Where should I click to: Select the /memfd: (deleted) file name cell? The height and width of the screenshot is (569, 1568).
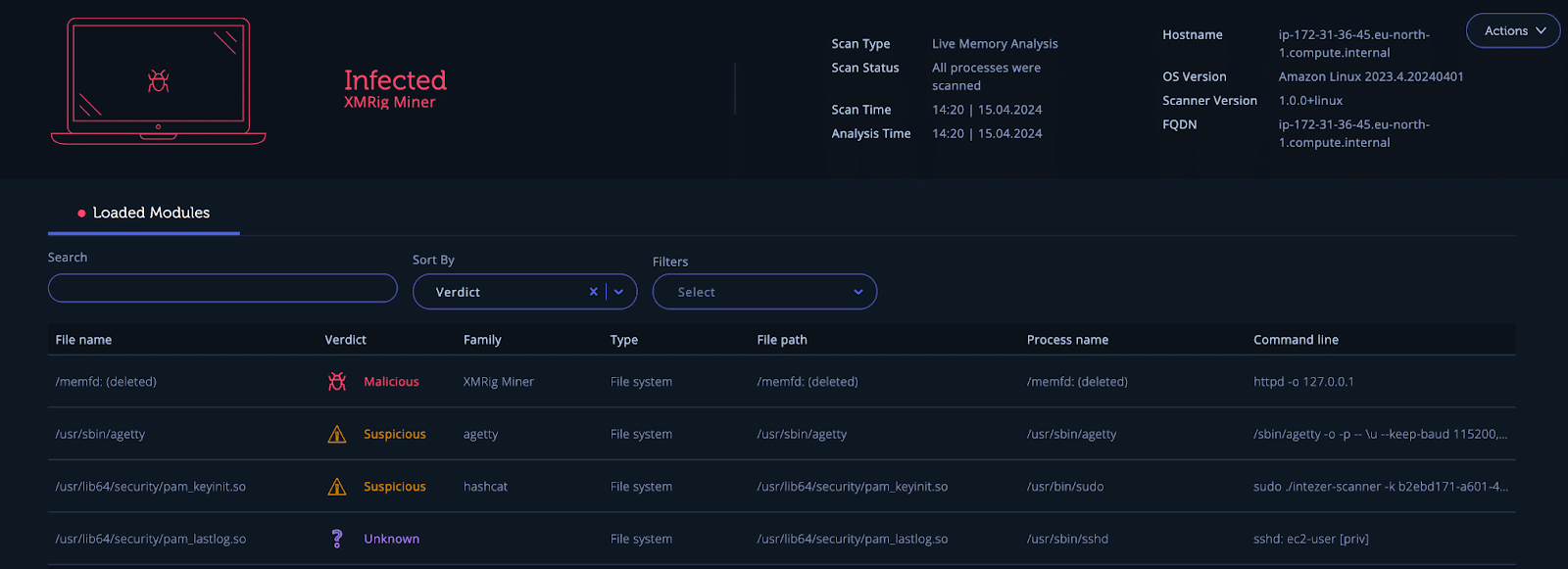point(106,382)
